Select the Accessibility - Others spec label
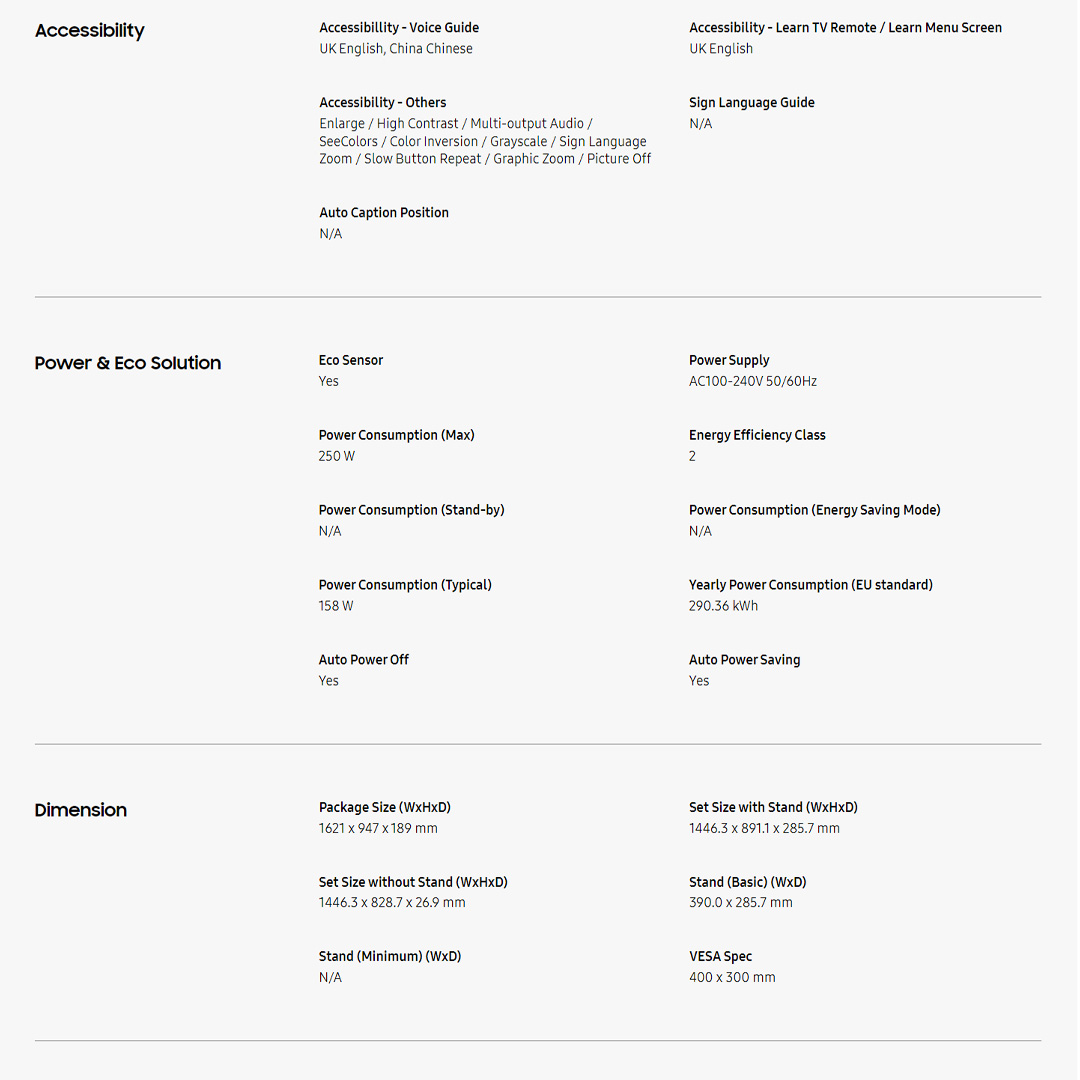Screen dimensions: 1080x1080 click(383, 103)
